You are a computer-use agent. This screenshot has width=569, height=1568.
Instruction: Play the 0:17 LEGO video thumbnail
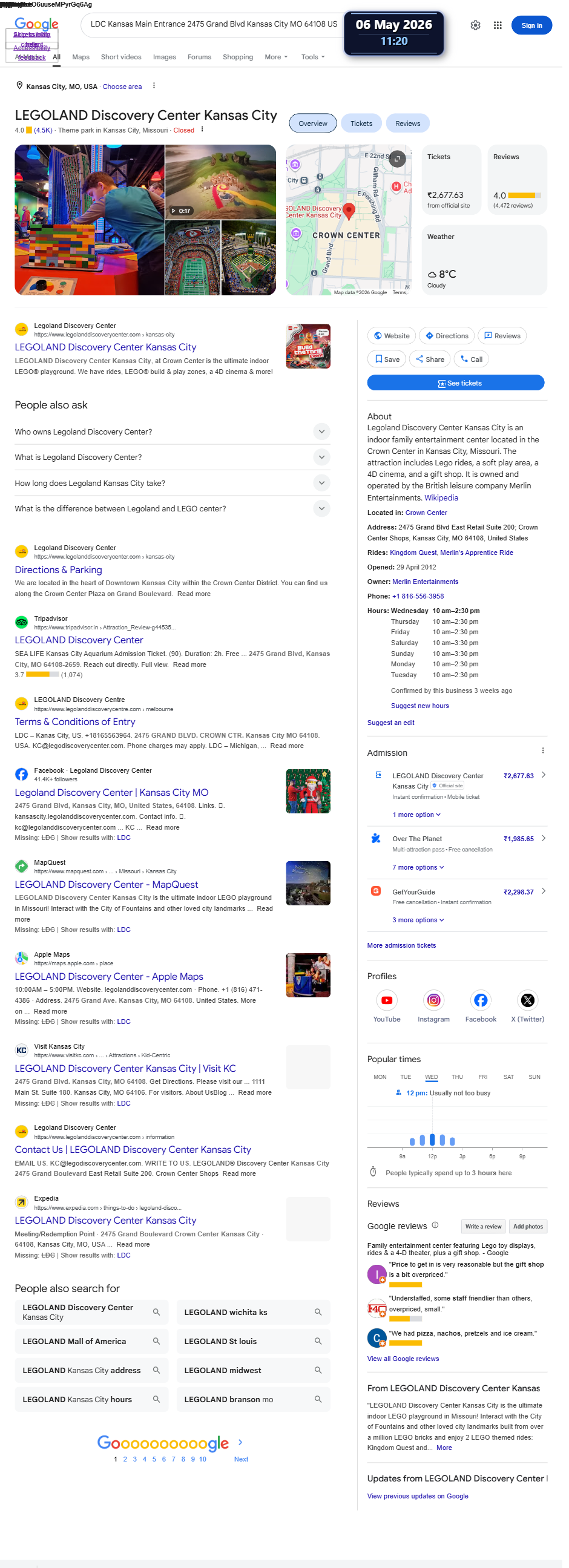(220, 182)
